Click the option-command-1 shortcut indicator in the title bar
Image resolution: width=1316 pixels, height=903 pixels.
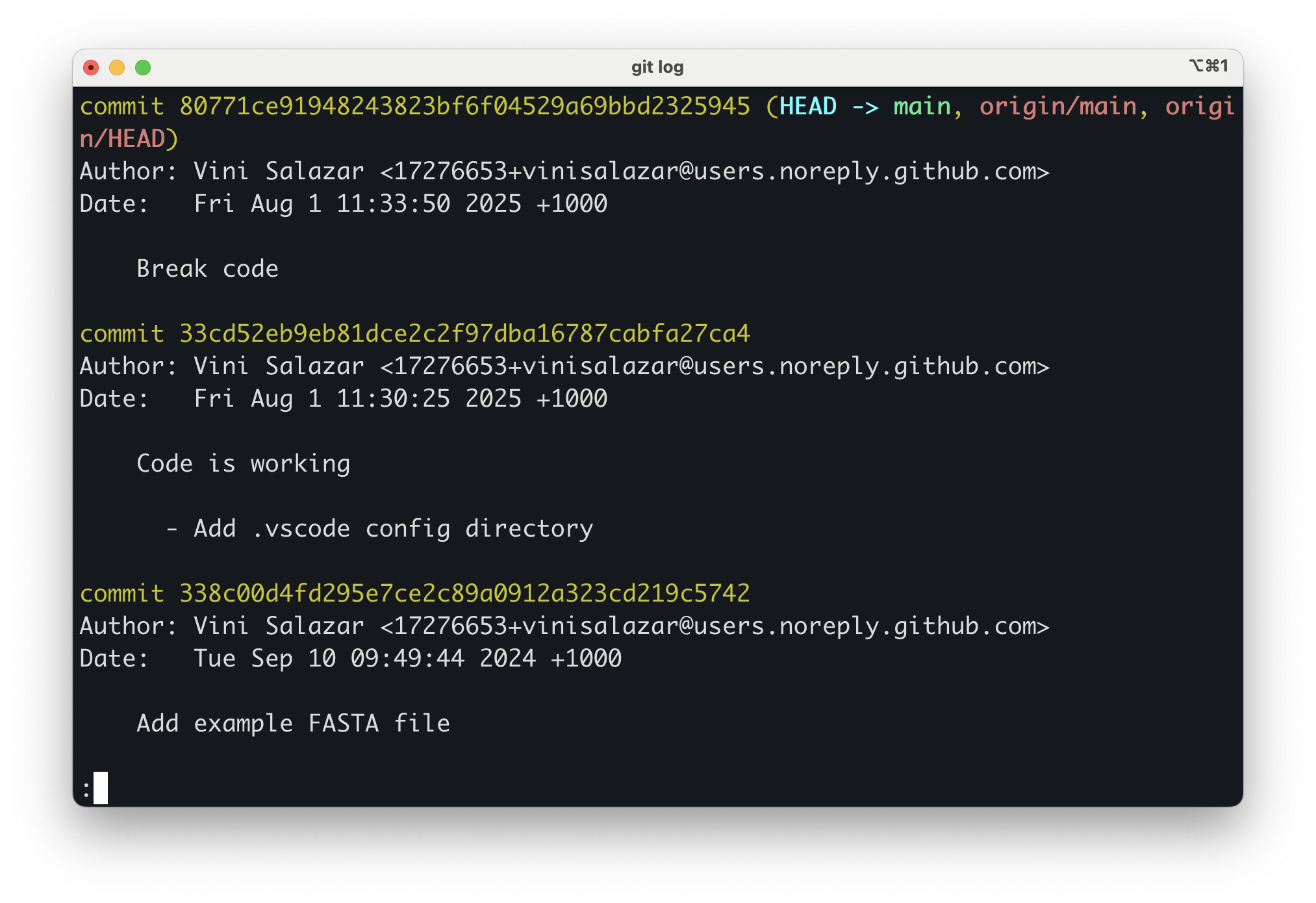pyautogui.click(x=1208, y=66)
